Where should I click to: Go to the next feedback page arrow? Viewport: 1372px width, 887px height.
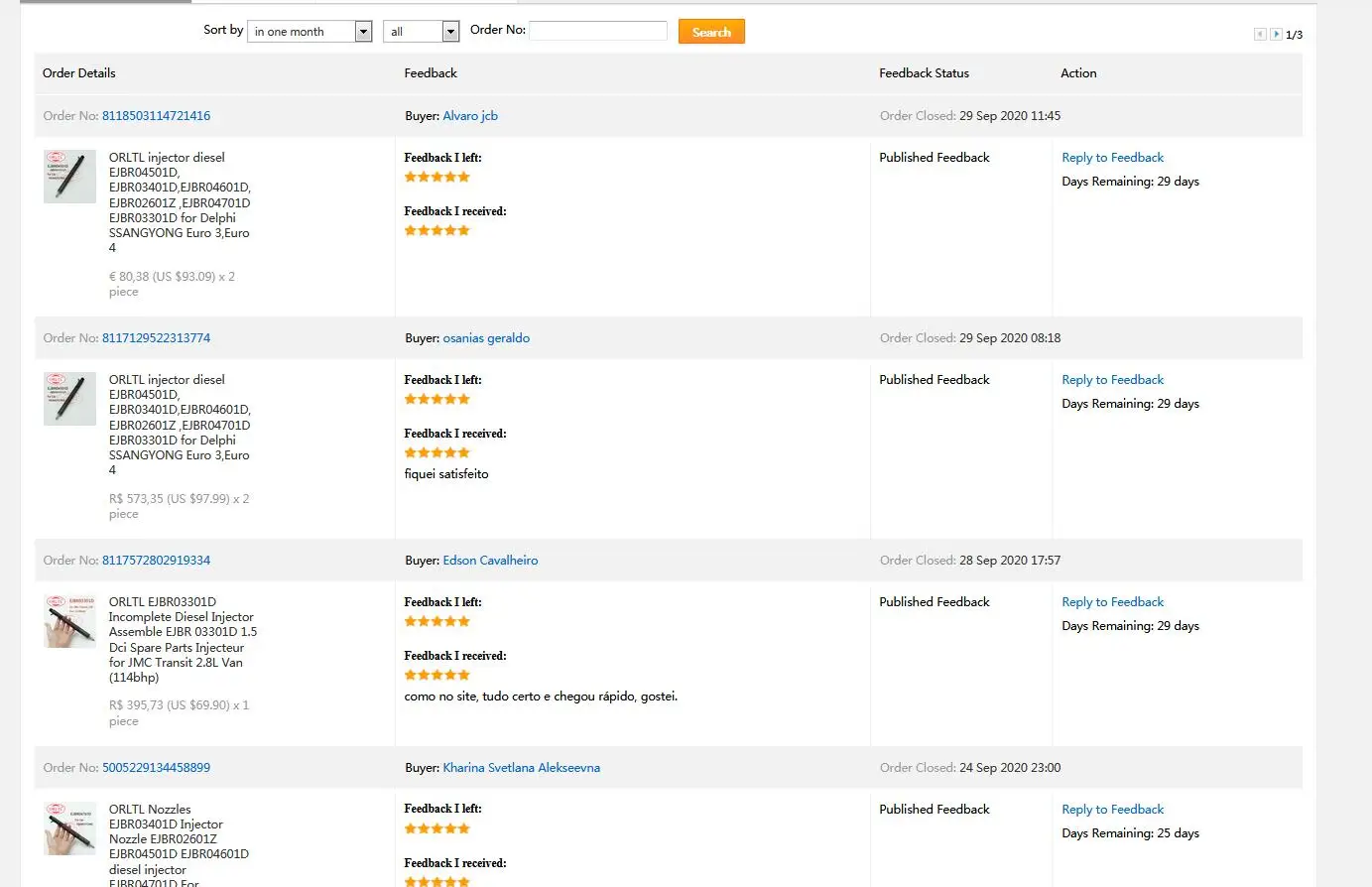(1276, 35)
